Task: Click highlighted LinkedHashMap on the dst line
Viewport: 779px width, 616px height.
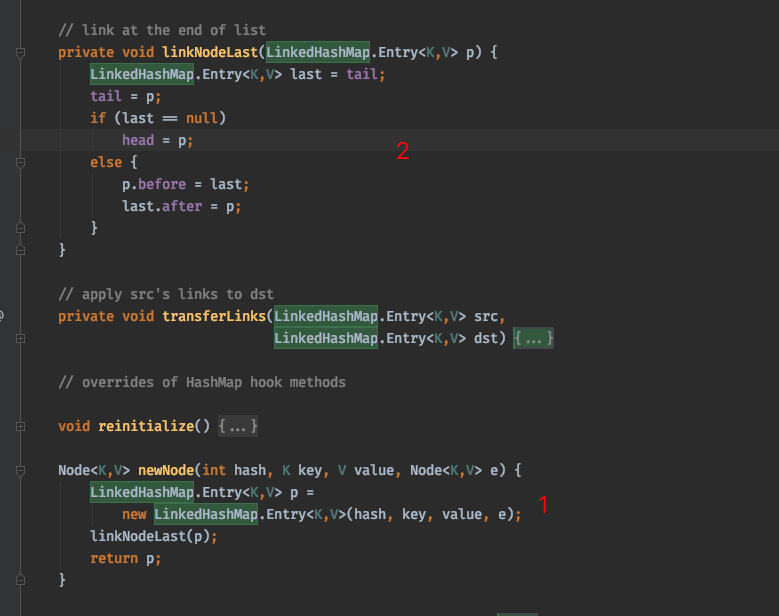Action: click(x=326, y=338)
